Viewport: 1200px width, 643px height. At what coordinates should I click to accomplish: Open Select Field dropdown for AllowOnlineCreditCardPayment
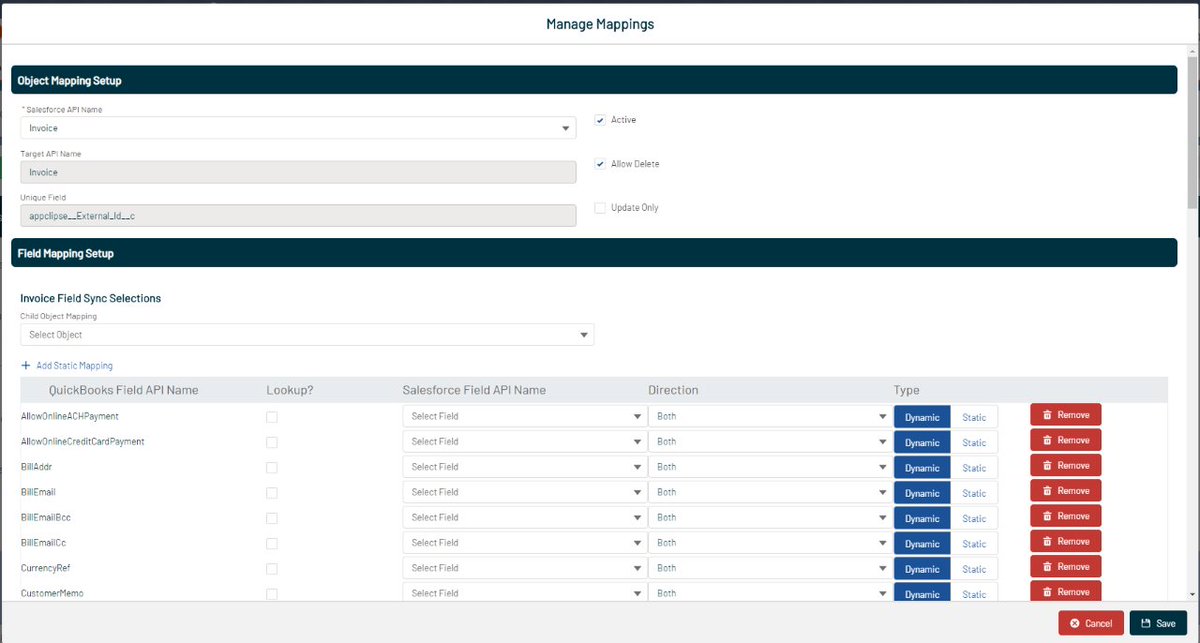[x=525, y=441]
